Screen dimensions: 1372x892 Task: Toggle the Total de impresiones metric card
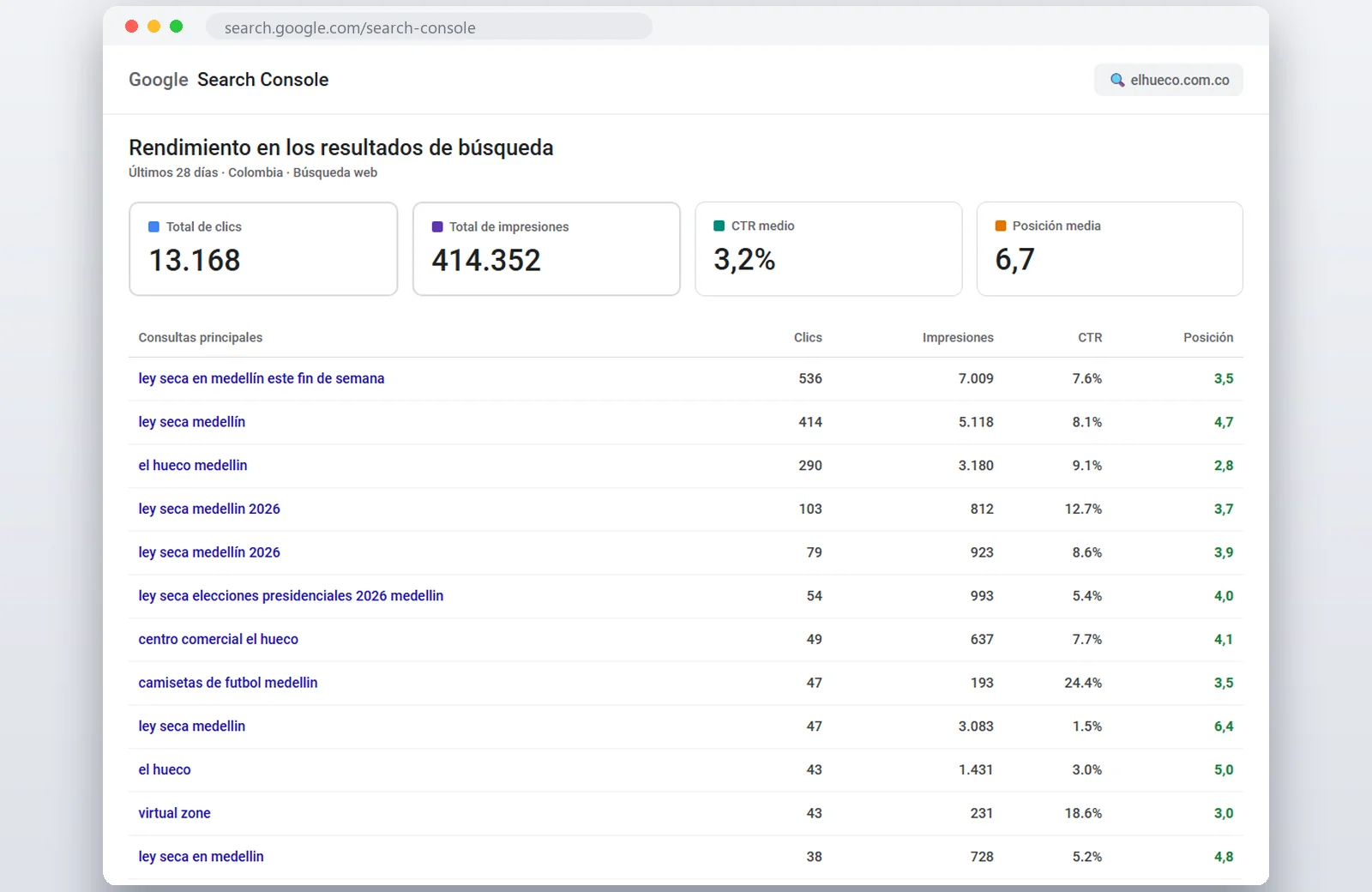click(546, 249)
